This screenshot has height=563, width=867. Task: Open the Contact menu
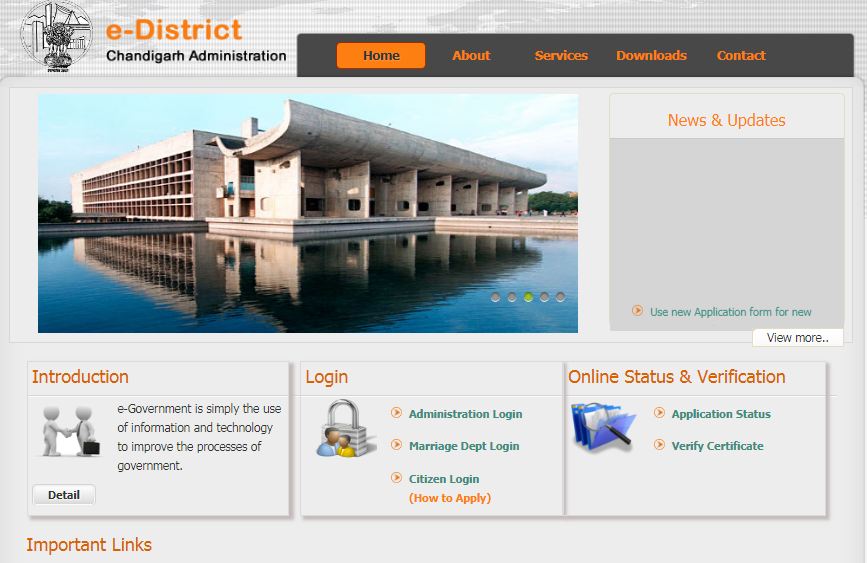(741, 55)
